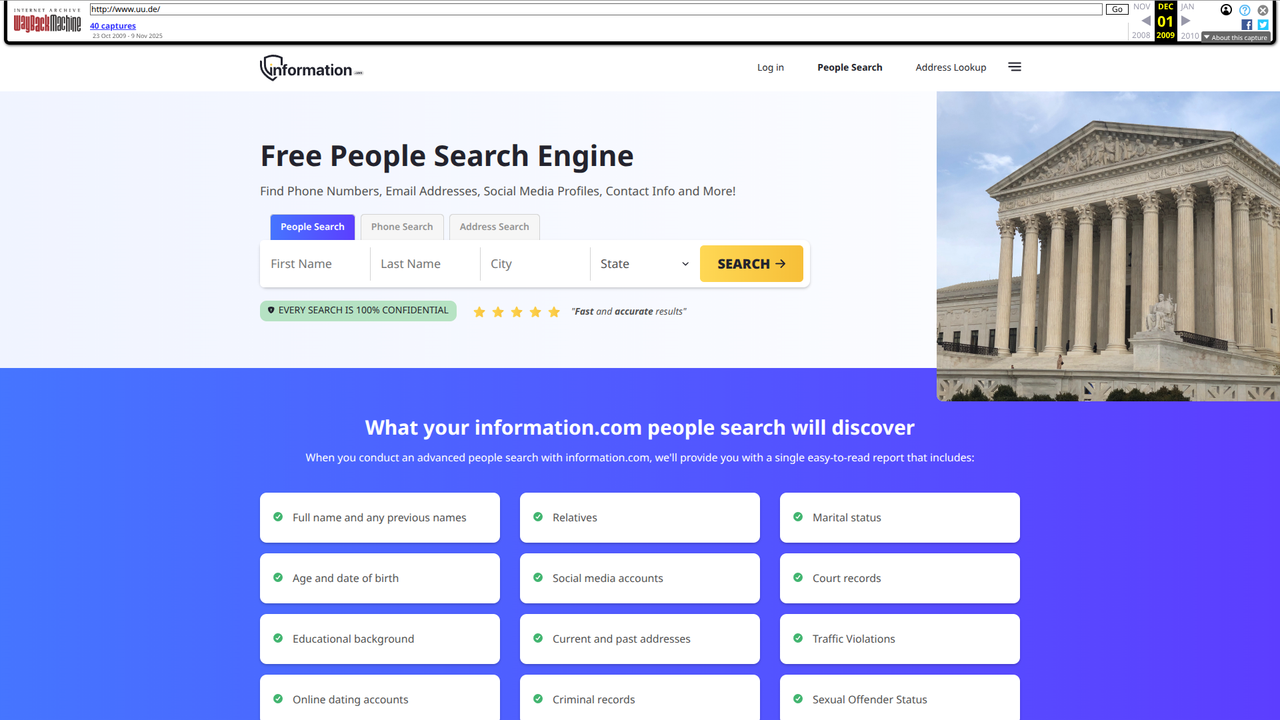The width and height of the screenshot is (1280, 720).
Task: Click the first gold rating star
Action: pos(479,312)
